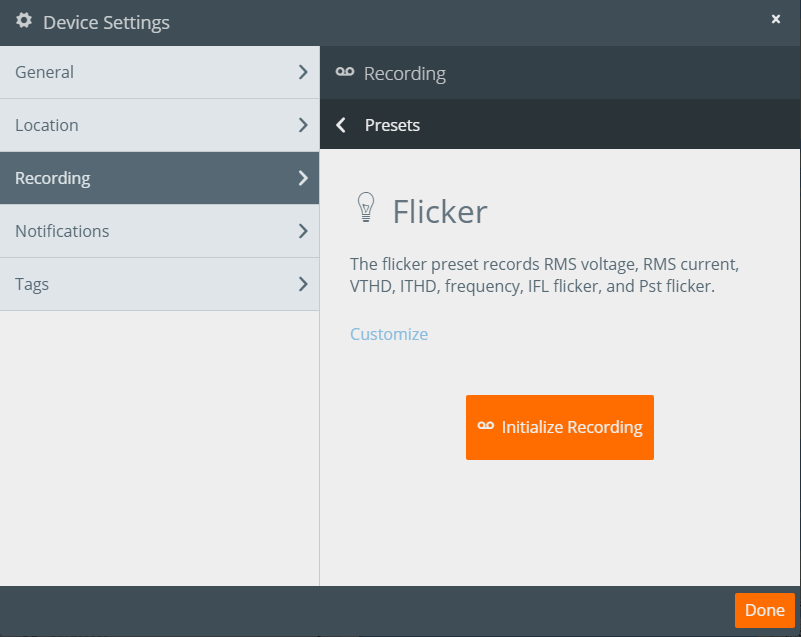Click the back arrow next to Presets
Image resolution: width=801 pixels, height=637 pixels.
point(340,126)
